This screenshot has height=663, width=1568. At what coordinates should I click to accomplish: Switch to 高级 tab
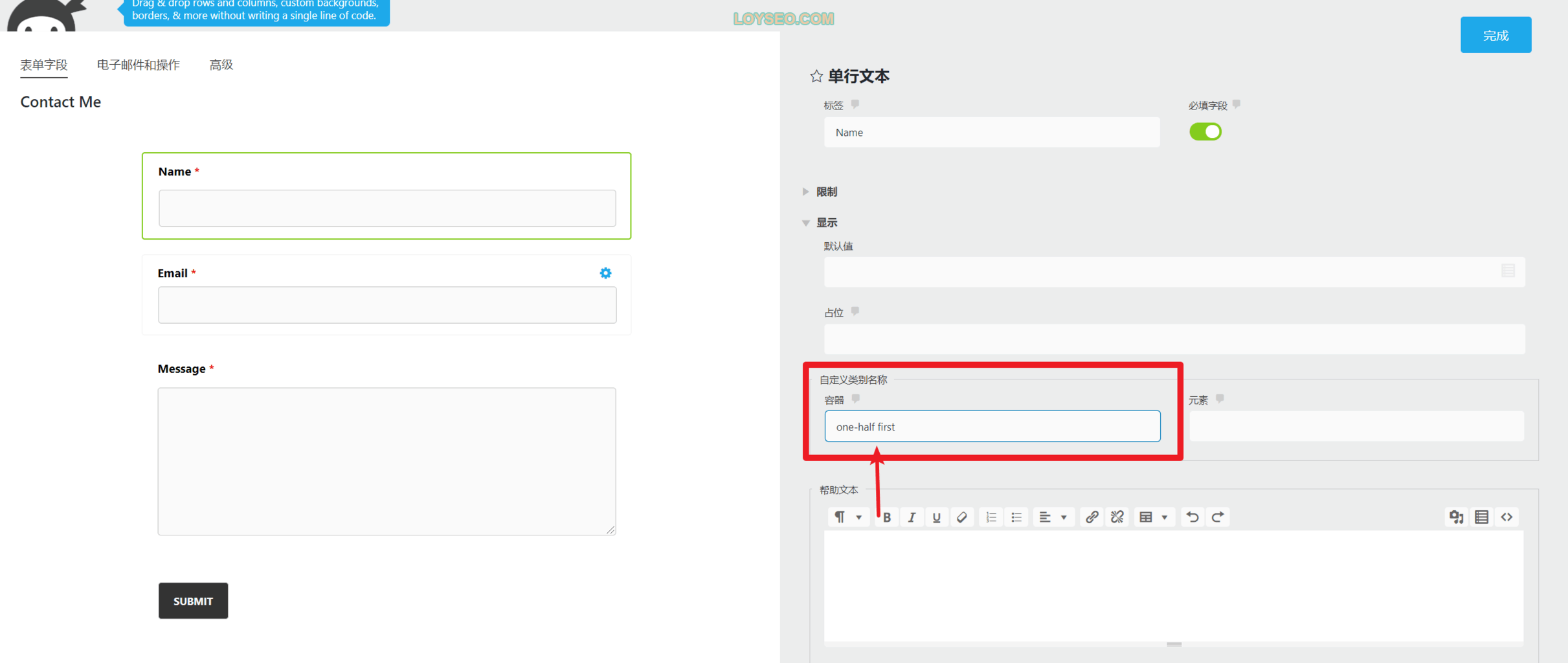point(221,65)
